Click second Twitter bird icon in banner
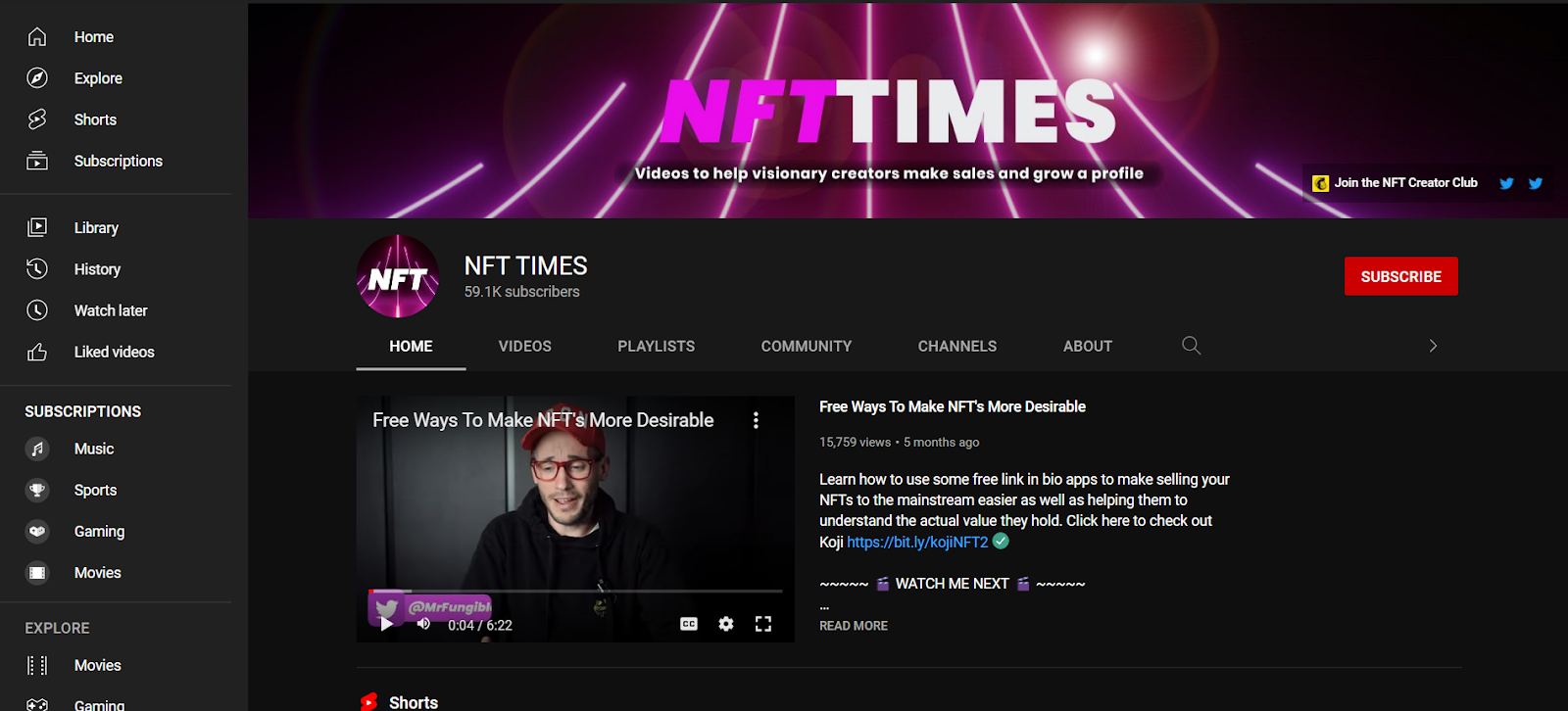1568x711 pixels. point(1536,183)
